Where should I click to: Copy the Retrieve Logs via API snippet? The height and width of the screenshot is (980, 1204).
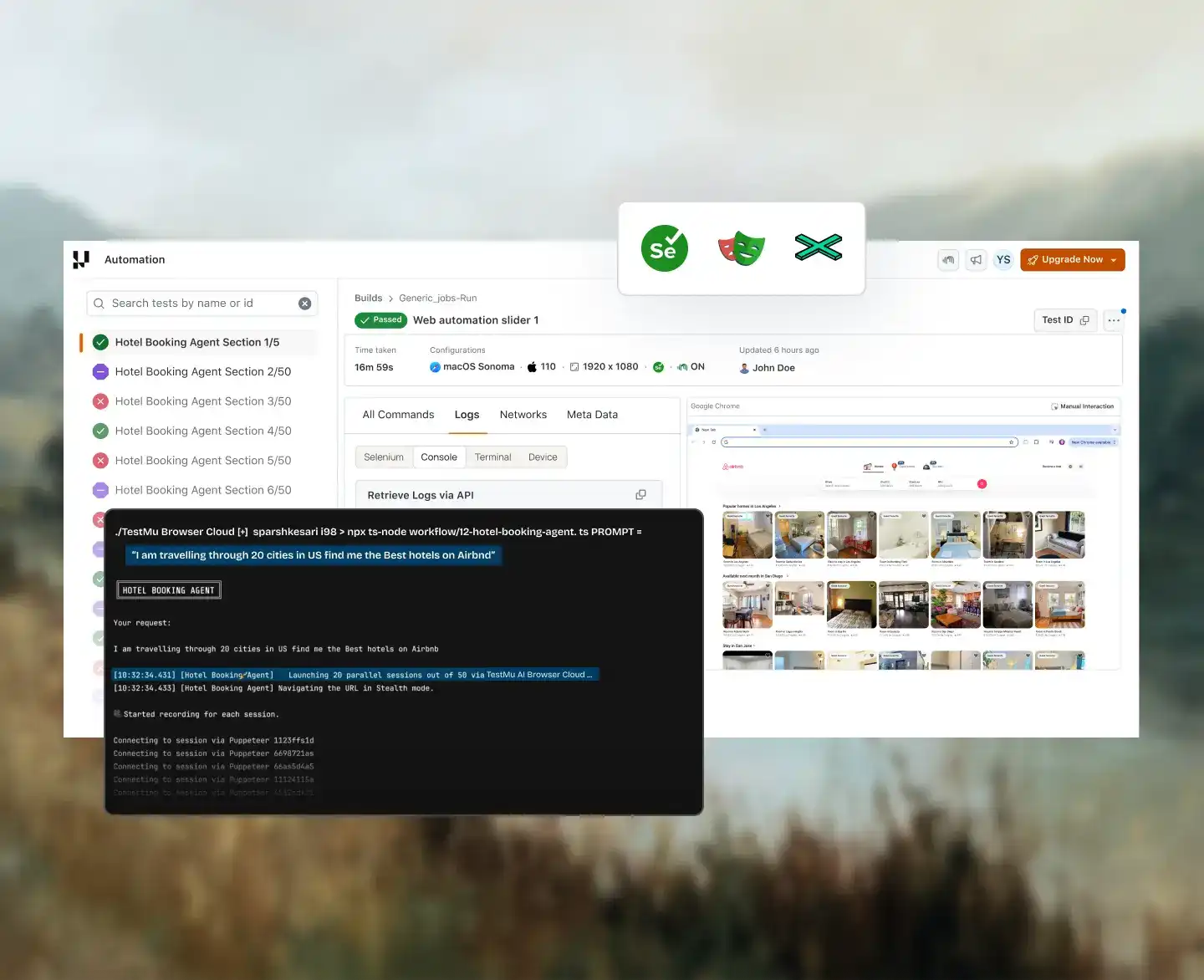[x=641, y=495]
